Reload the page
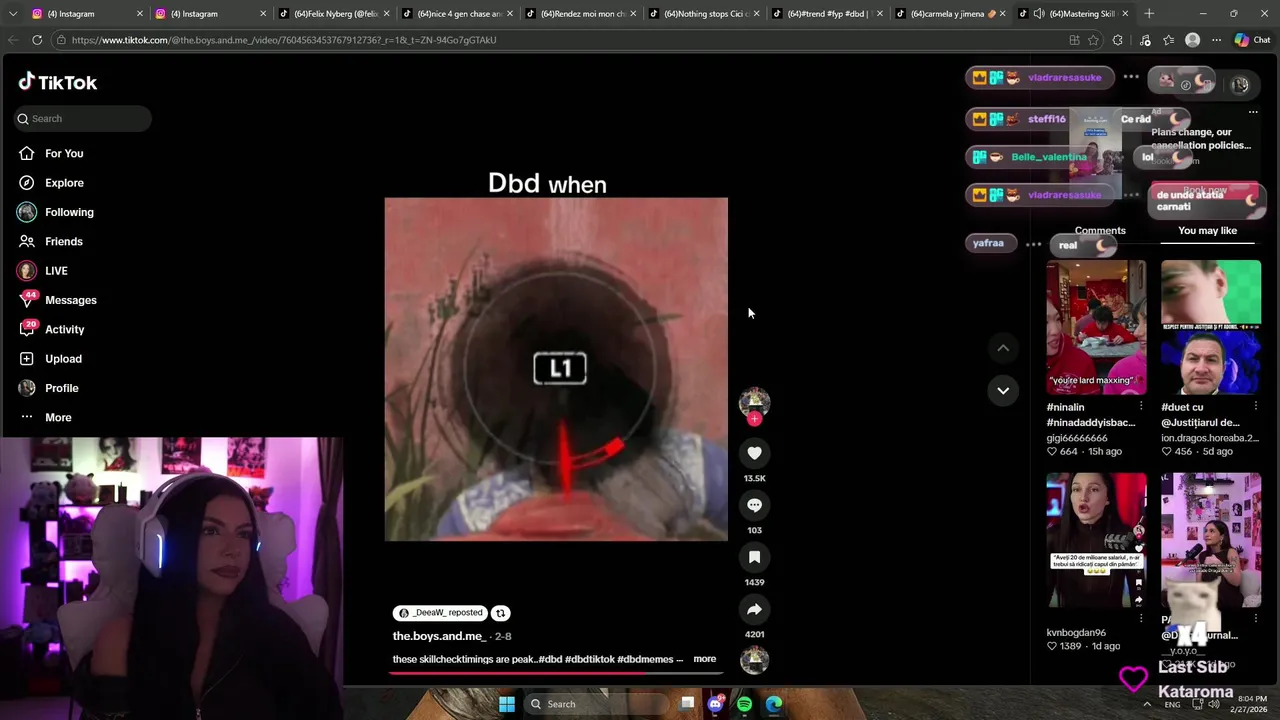The image size is (1280, 720). [x=37, y=40]
